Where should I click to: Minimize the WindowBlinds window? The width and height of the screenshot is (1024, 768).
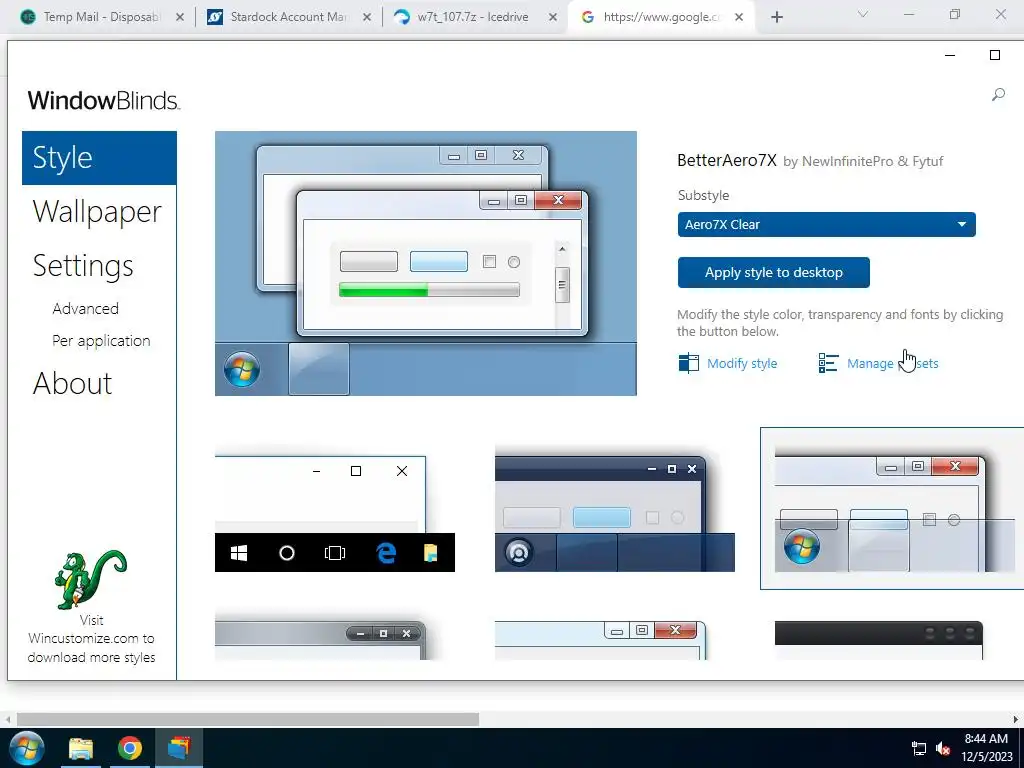[950, 56]
